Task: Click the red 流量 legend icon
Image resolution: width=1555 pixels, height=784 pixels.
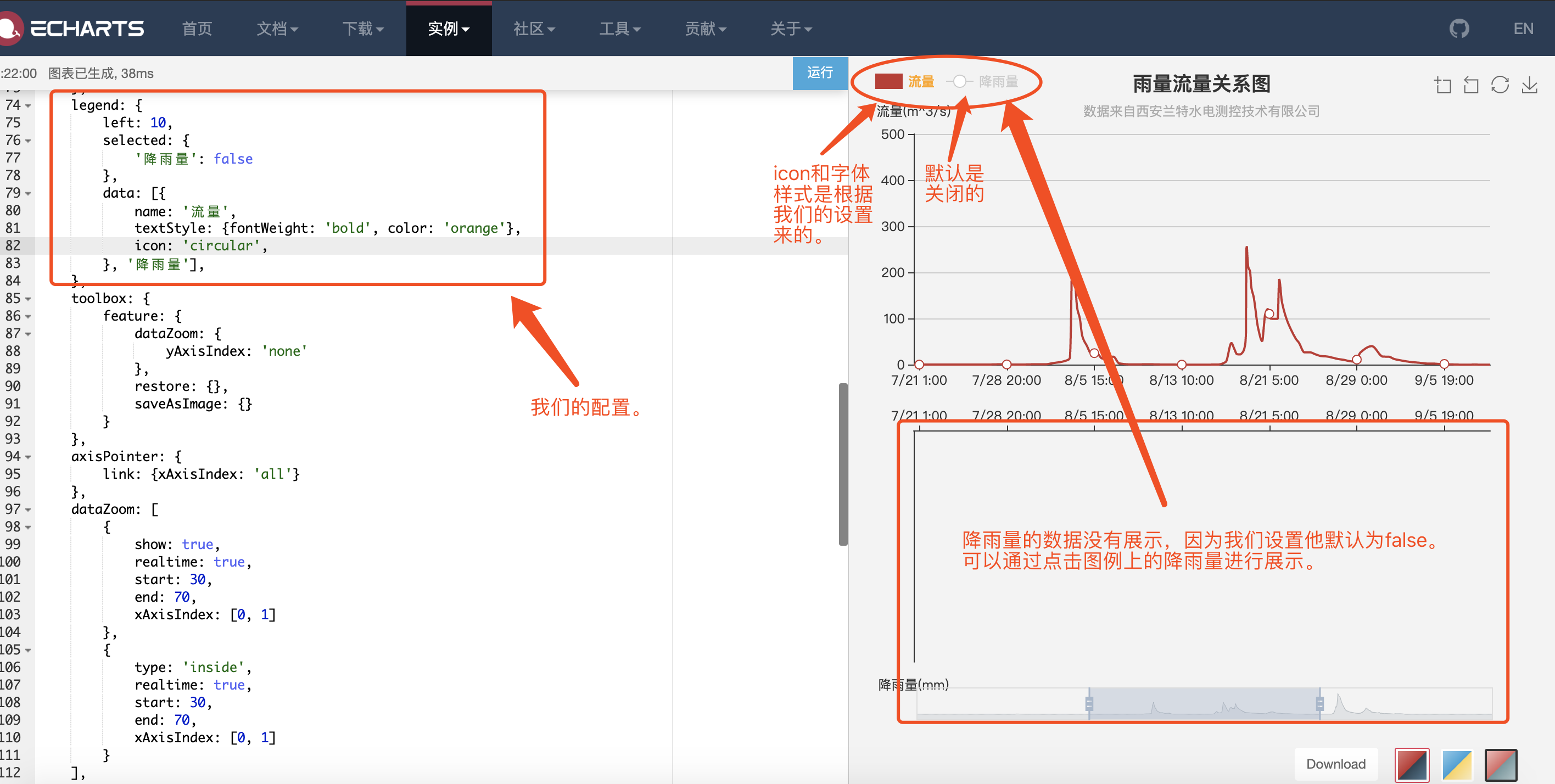Action: click(x=888, y=81)
